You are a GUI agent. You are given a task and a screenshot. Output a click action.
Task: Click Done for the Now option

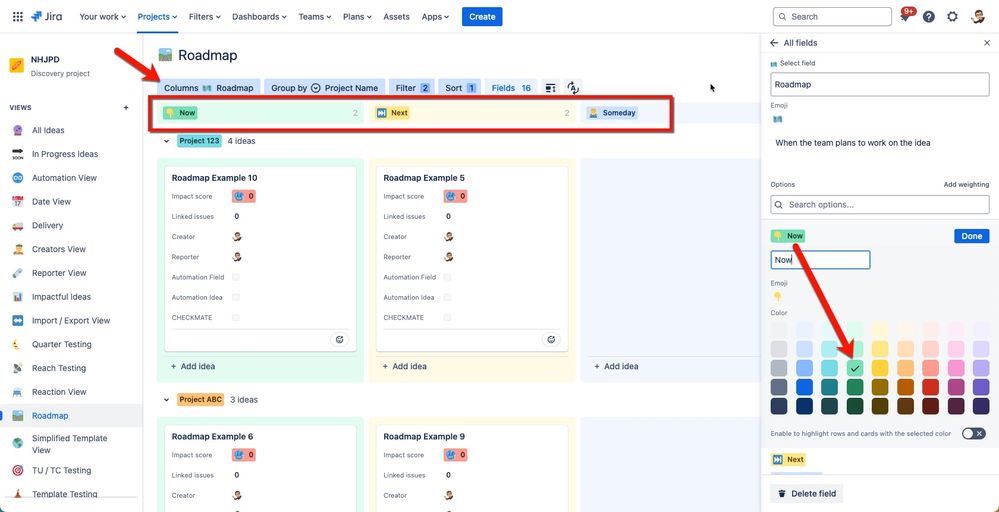(x=972, y=236)
